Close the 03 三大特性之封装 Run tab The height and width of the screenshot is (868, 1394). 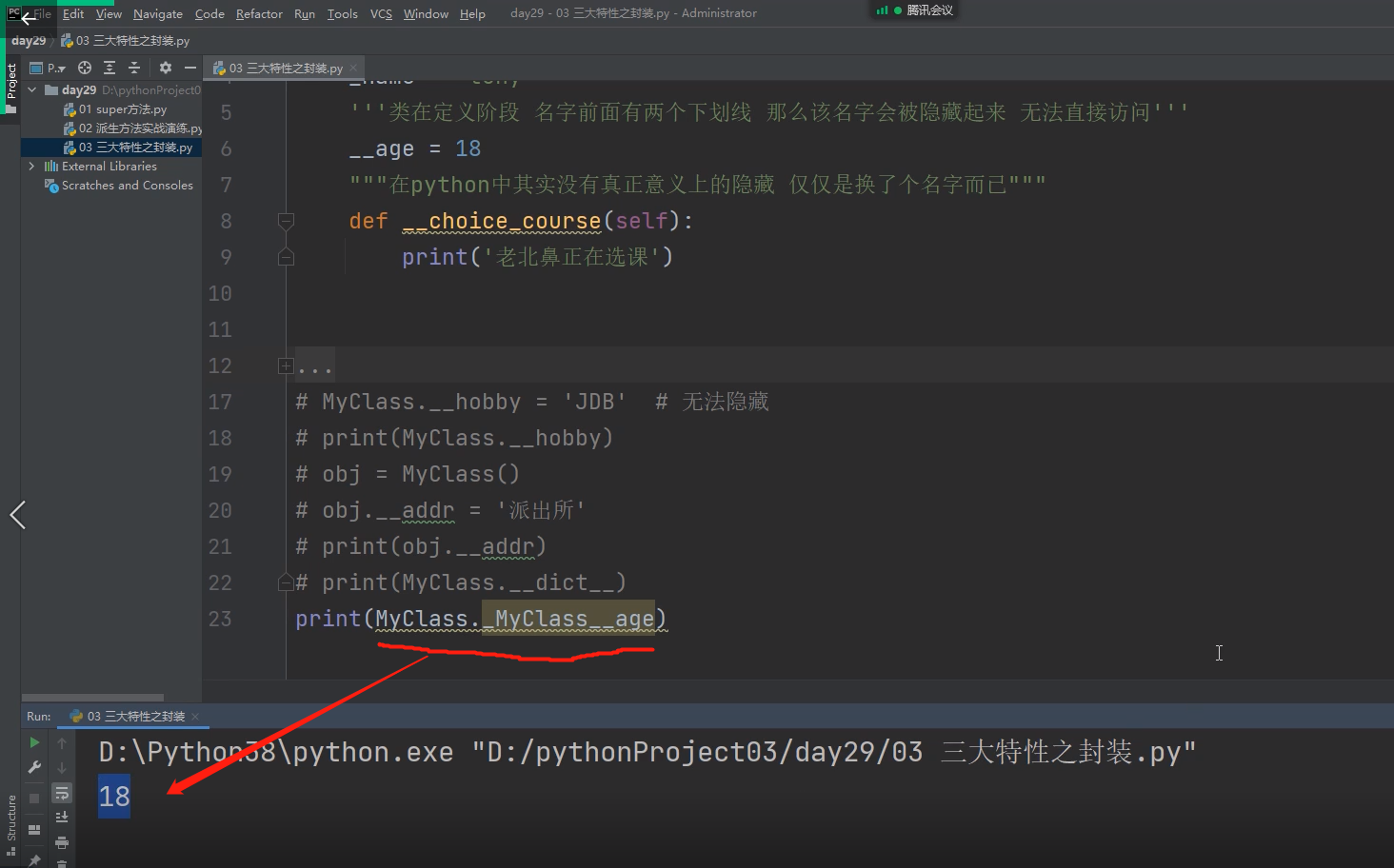click(195, 717)
